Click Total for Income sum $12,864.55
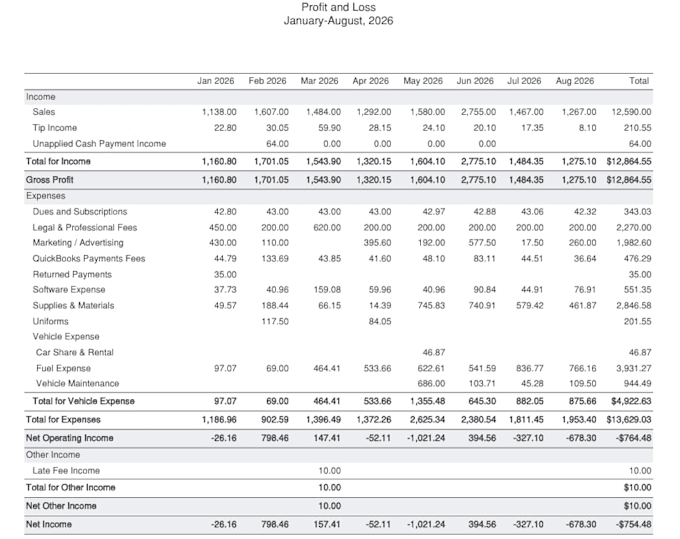Image resolution: width=680 pixels, height=539 pixels. coord(629,161)
